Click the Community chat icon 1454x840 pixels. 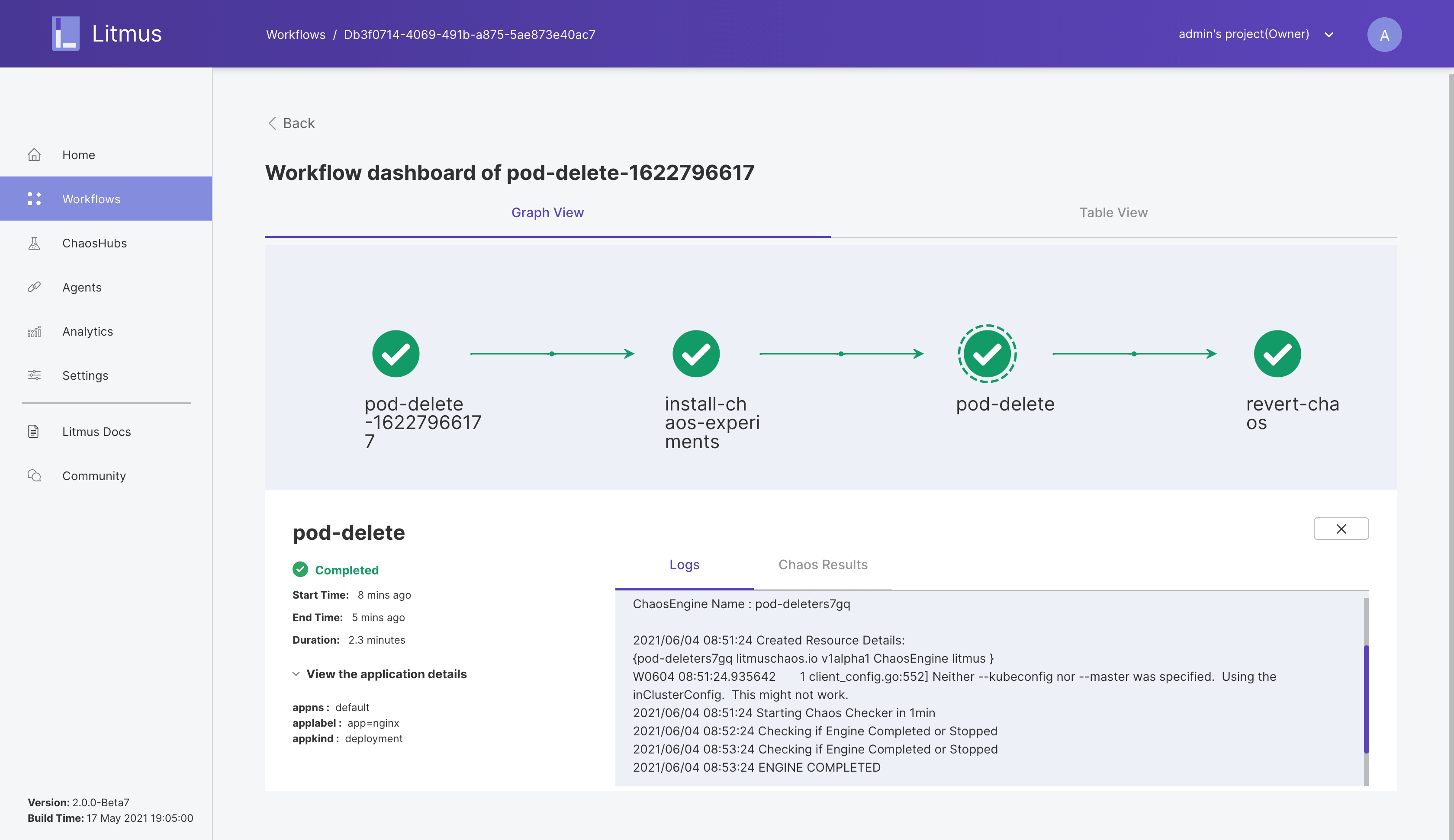(x=34, y=475)
